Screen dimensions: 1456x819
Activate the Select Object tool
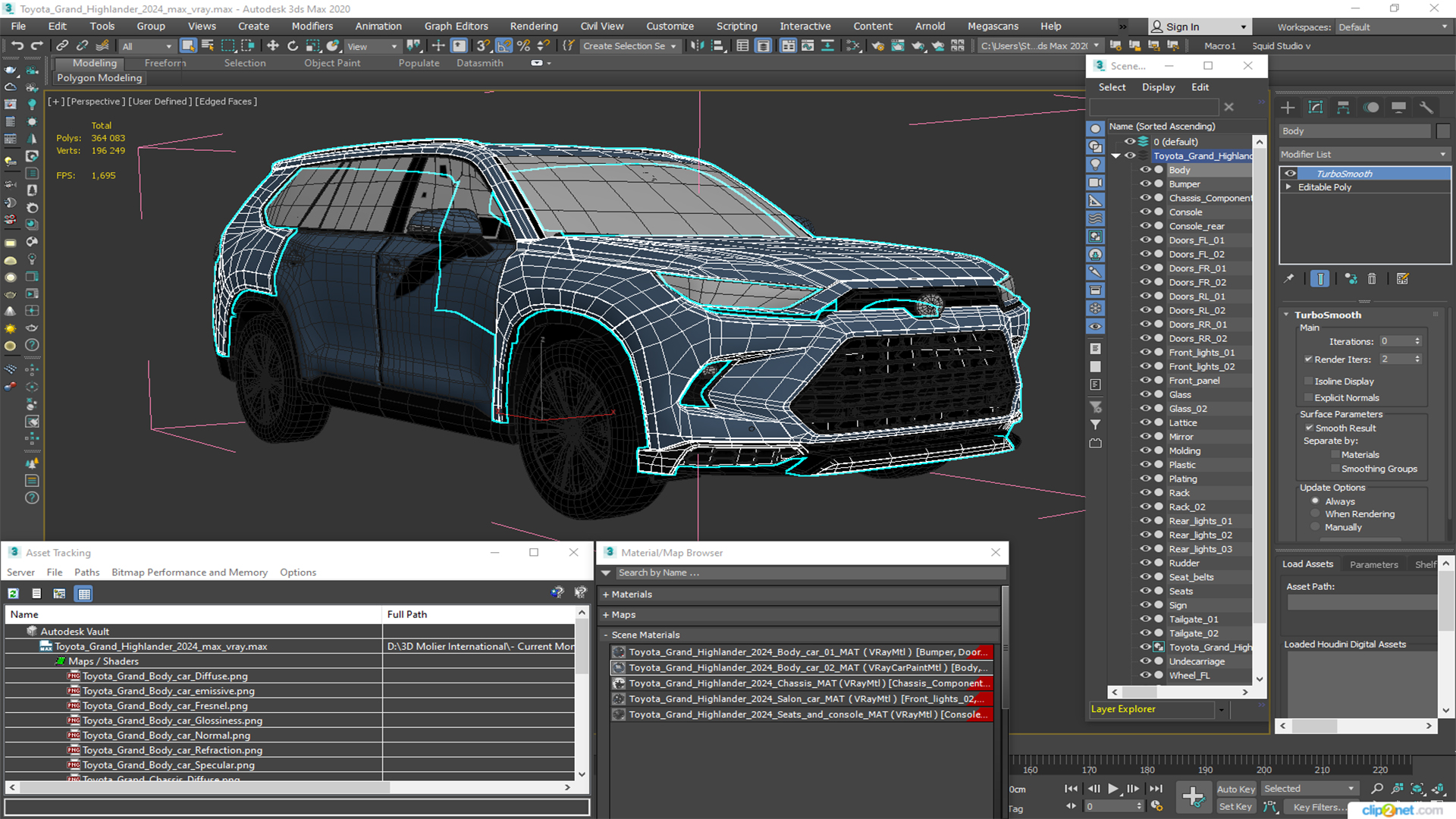(x=188, y=45)
